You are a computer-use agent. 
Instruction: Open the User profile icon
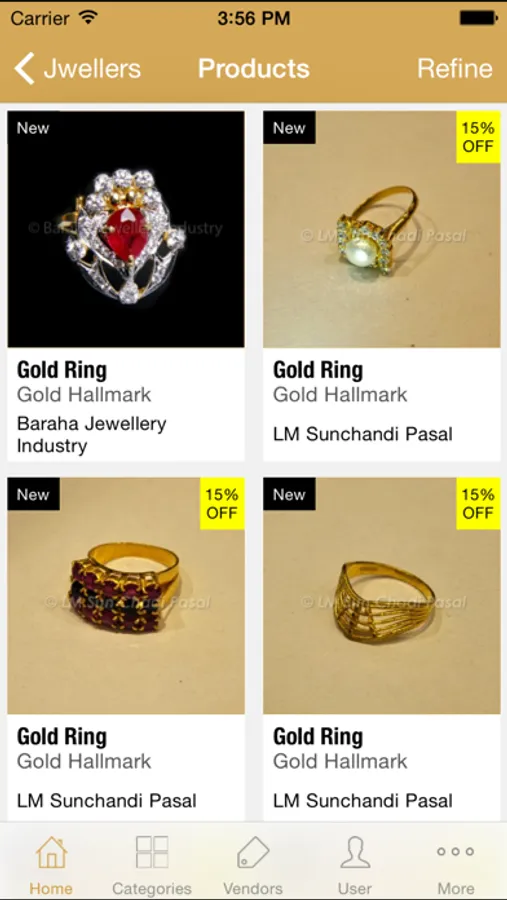point(355,852)
